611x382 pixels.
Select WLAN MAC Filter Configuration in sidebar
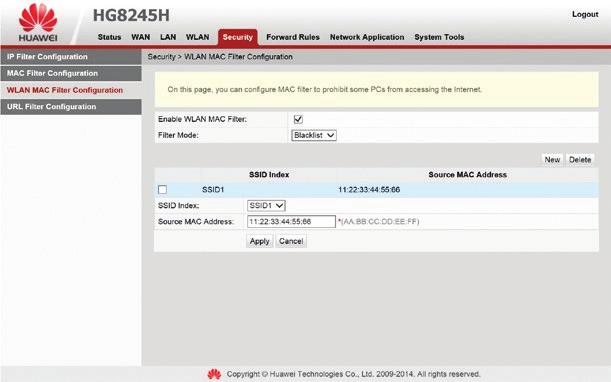(x=71, y=90)
